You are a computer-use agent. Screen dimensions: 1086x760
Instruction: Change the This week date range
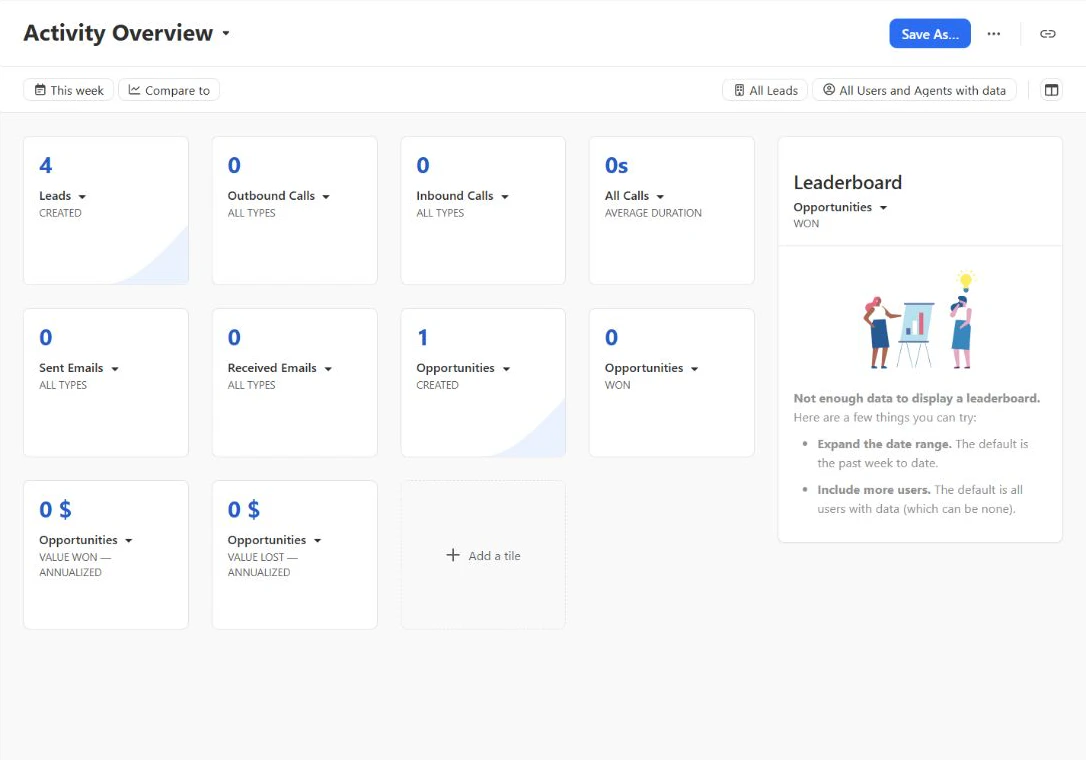tap(69, 90)
